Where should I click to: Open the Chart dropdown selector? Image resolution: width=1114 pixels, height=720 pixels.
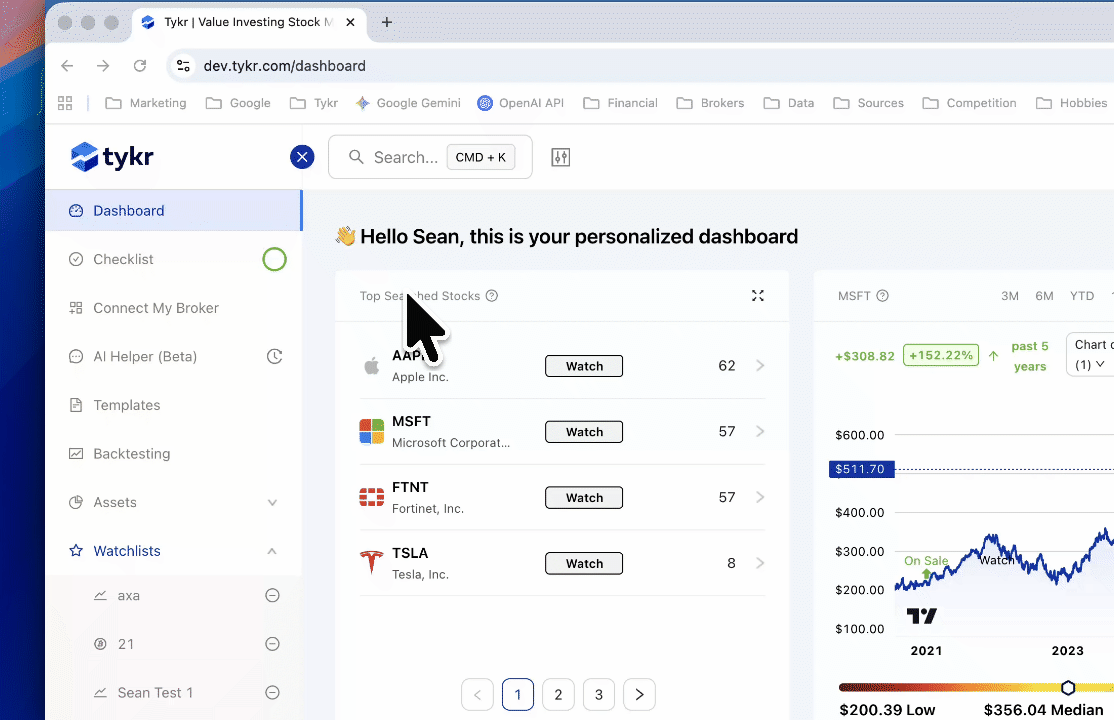pos(1091,354)
